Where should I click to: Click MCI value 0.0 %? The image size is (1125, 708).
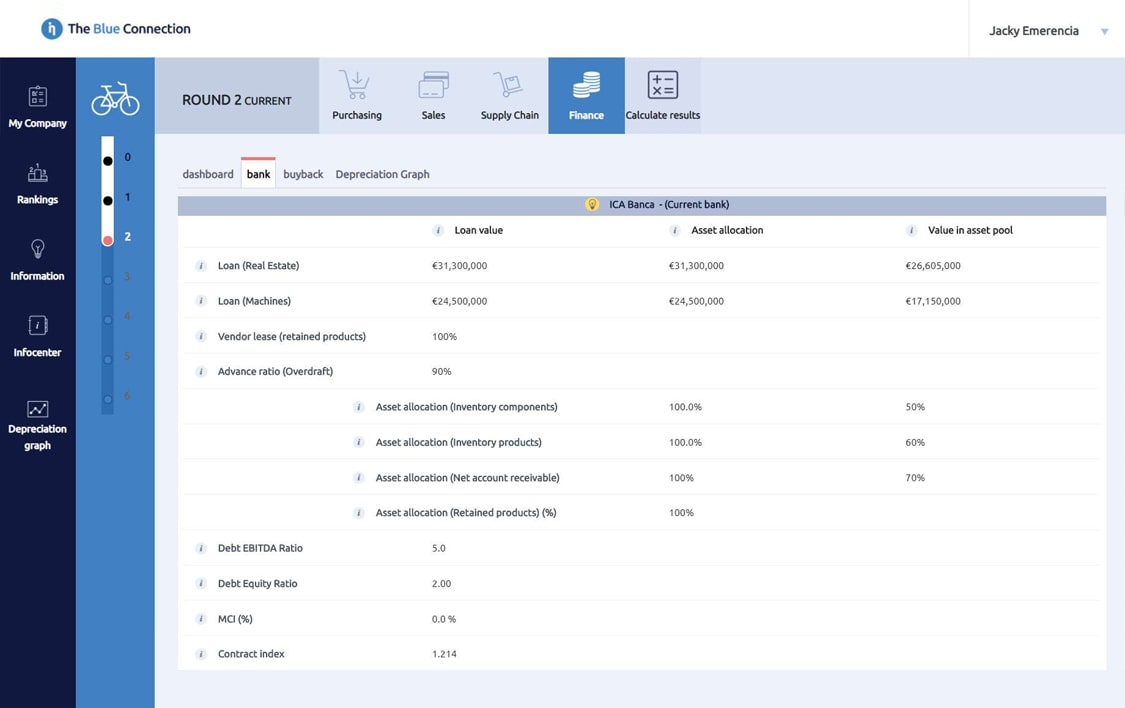443,619
